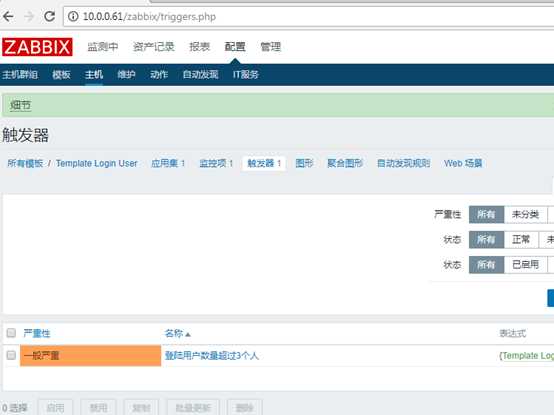Switch to the 应用集 1 tab
Screen dimensions: 554x415
pos(168,163)
